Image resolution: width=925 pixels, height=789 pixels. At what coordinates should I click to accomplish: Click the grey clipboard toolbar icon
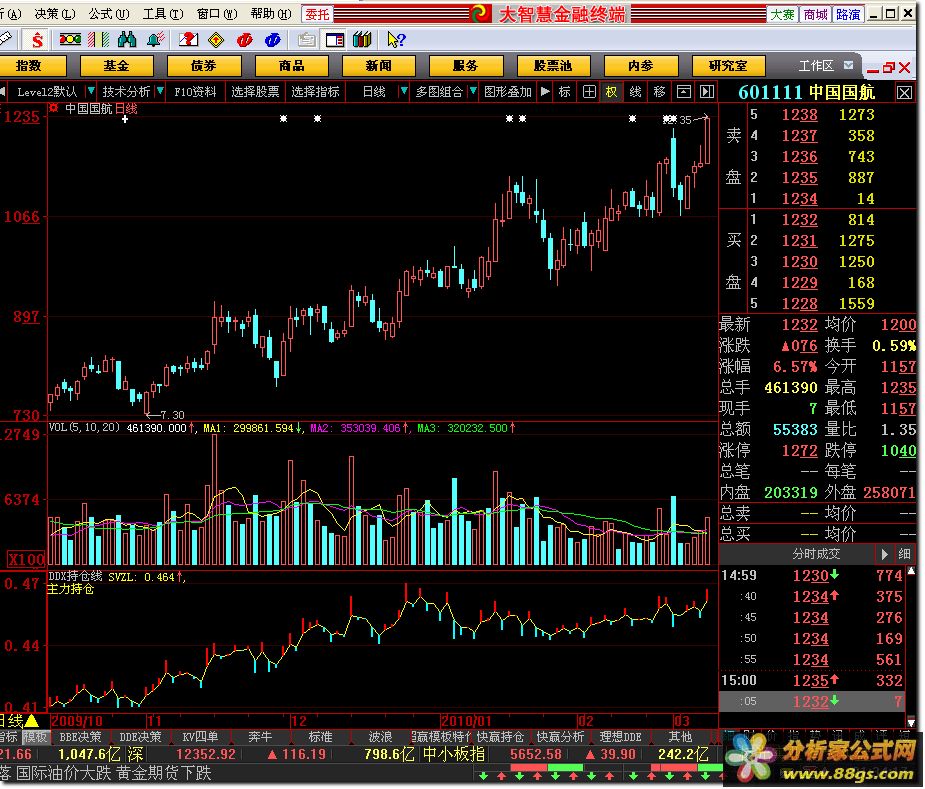click(x=306, y=40)
